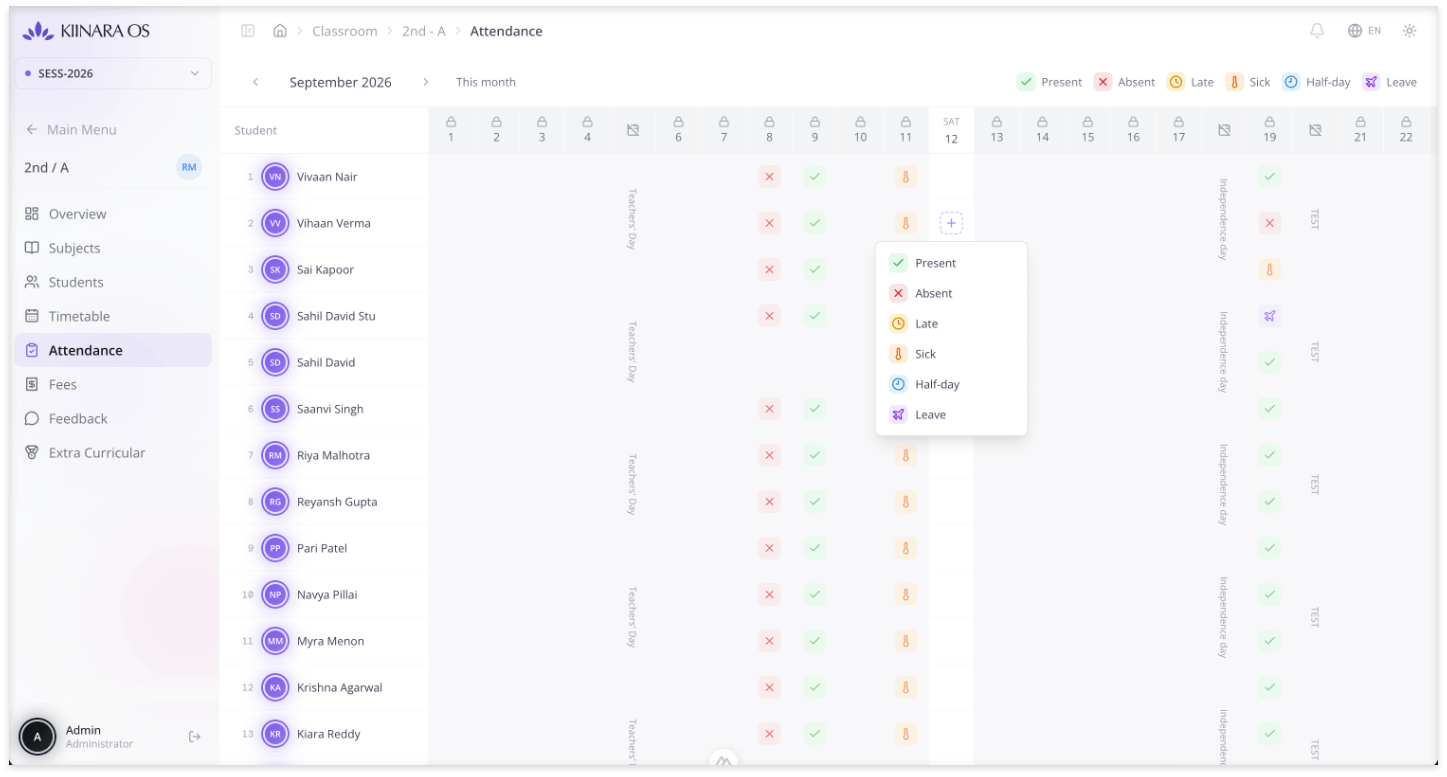Image resolution: width=1447 pixels, height=777 pixels.
Task: Click the RM avatar badge
Action: [189, 167]
